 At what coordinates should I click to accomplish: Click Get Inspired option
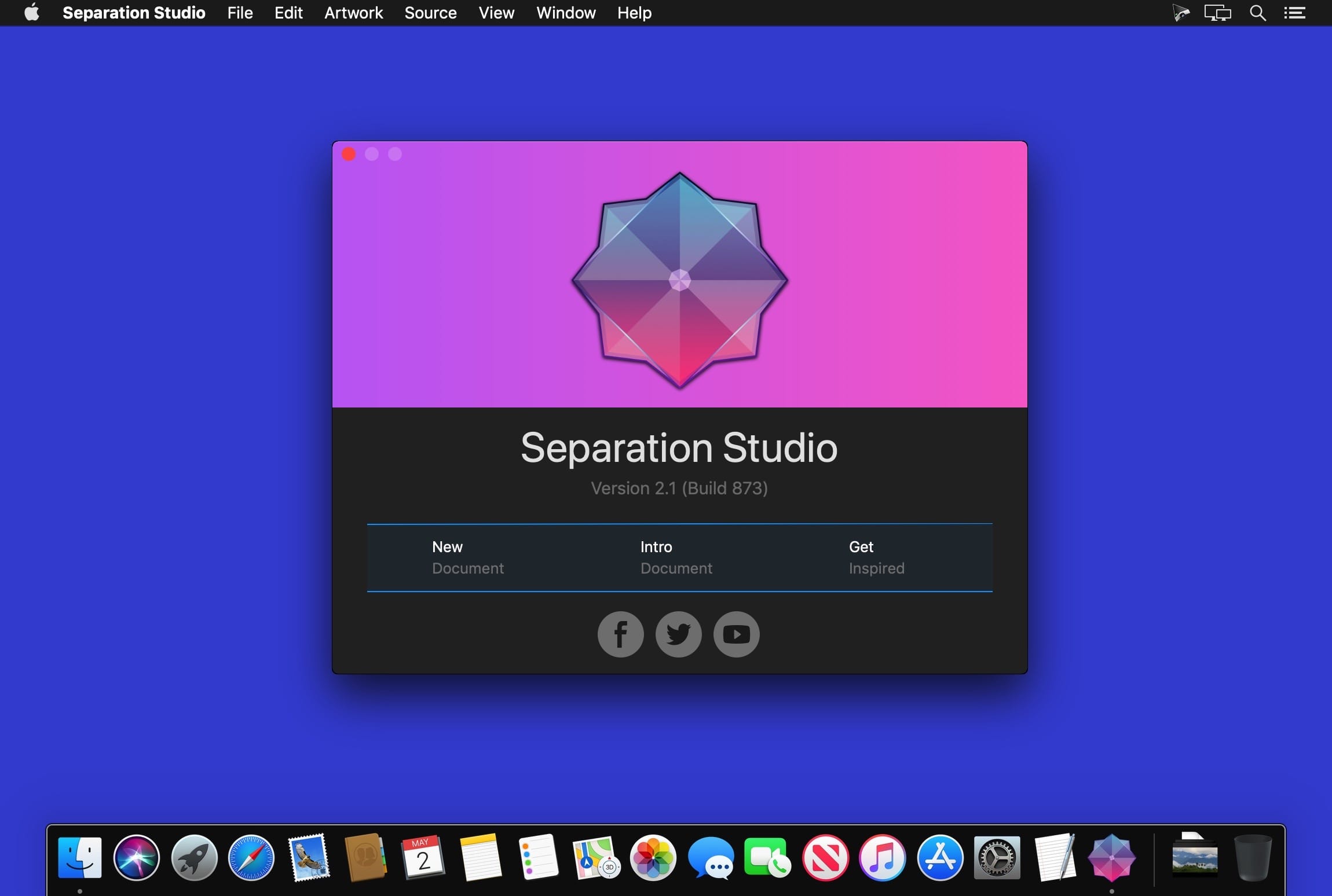tap(876, 557)
